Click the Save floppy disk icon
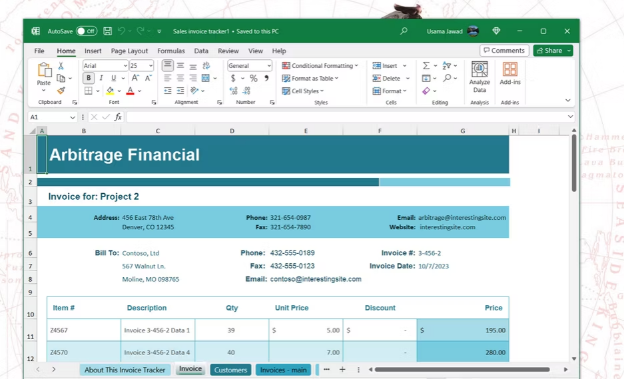Viewport: 624px width, 379px height. tap(107, 31)
